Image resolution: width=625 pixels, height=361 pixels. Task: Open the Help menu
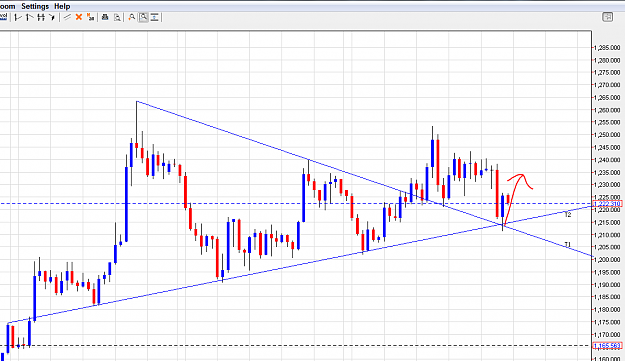pyautogui.click(x=62, y=6)
